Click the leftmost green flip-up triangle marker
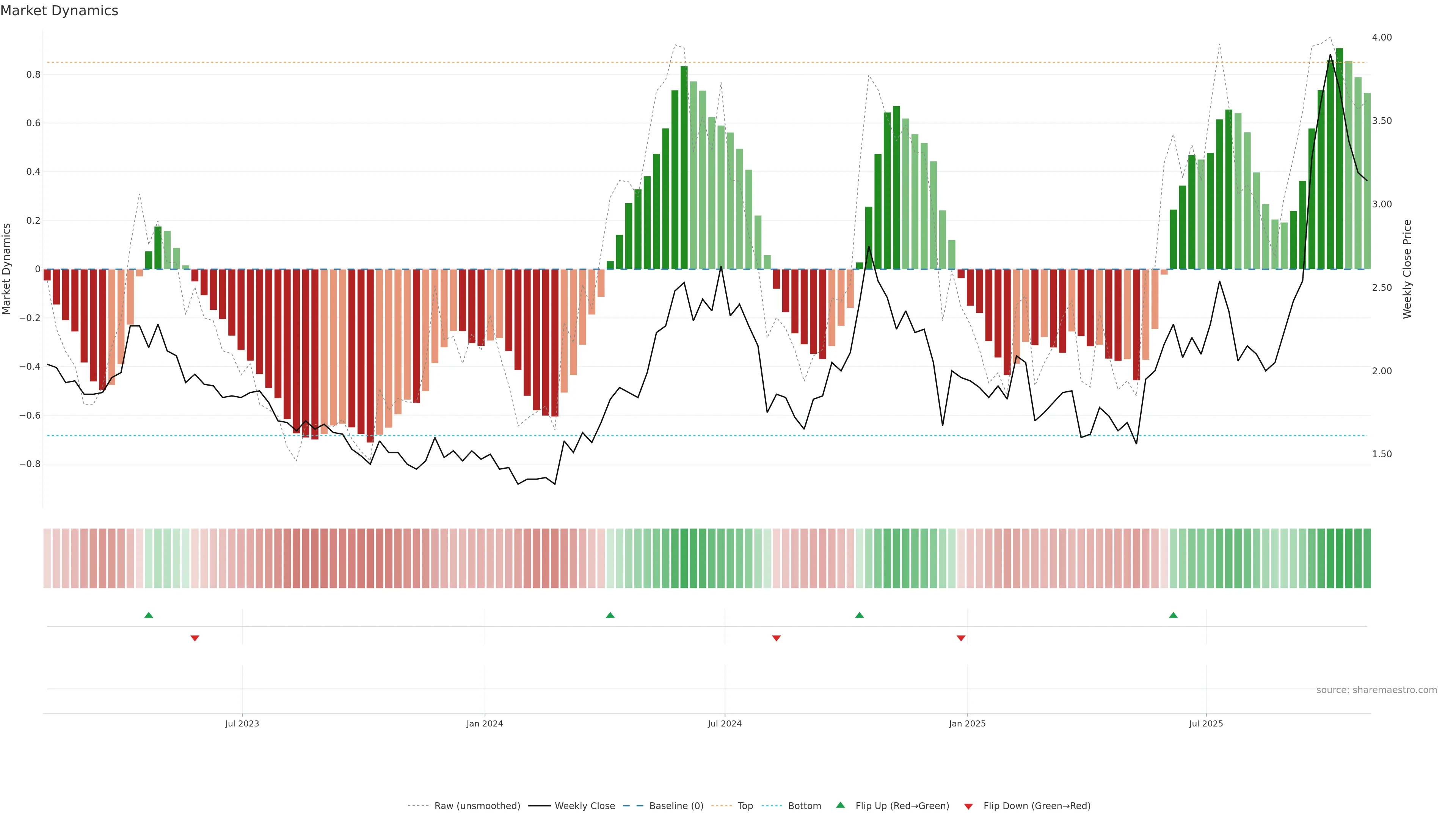Image resolution: width=1456 pixels, height=819 pixels. coord(149,615)
